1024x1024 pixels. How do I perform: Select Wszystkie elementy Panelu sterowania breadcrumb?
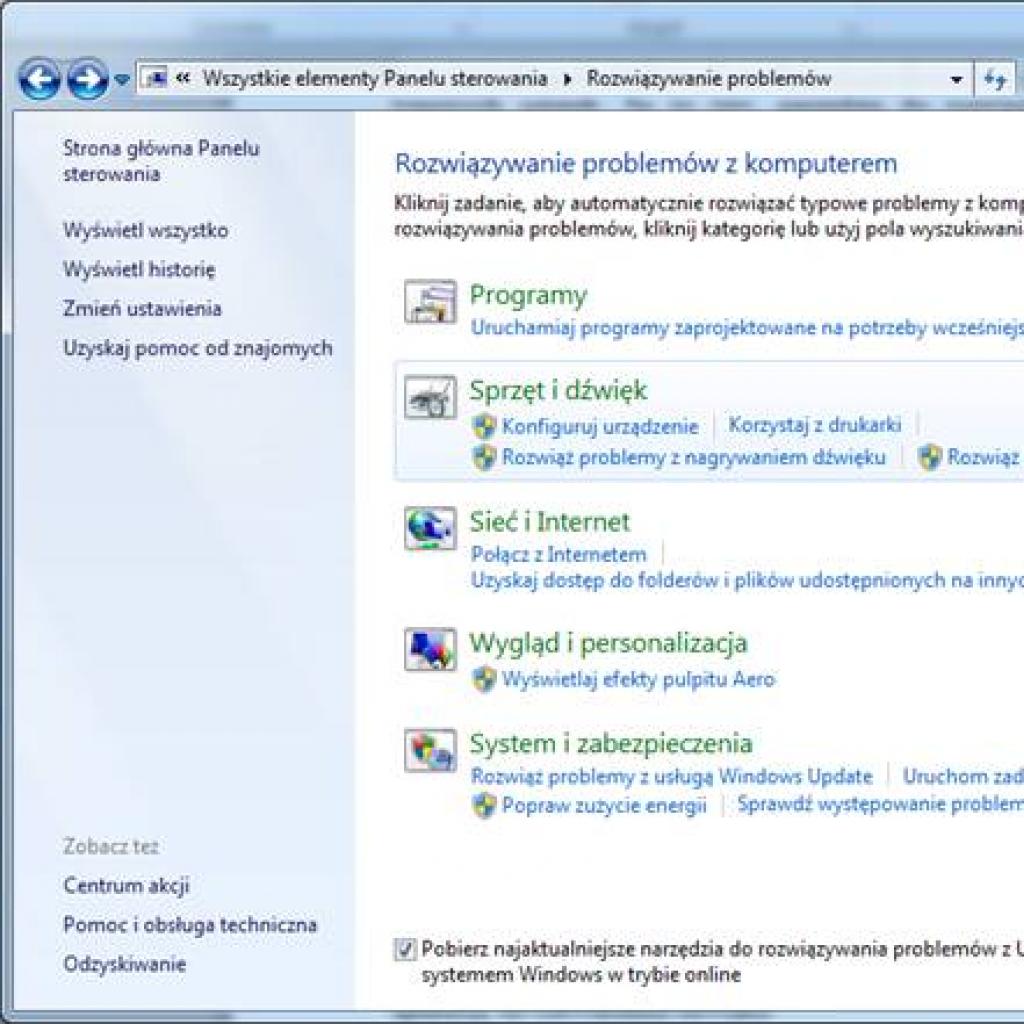tap(375, 79)
